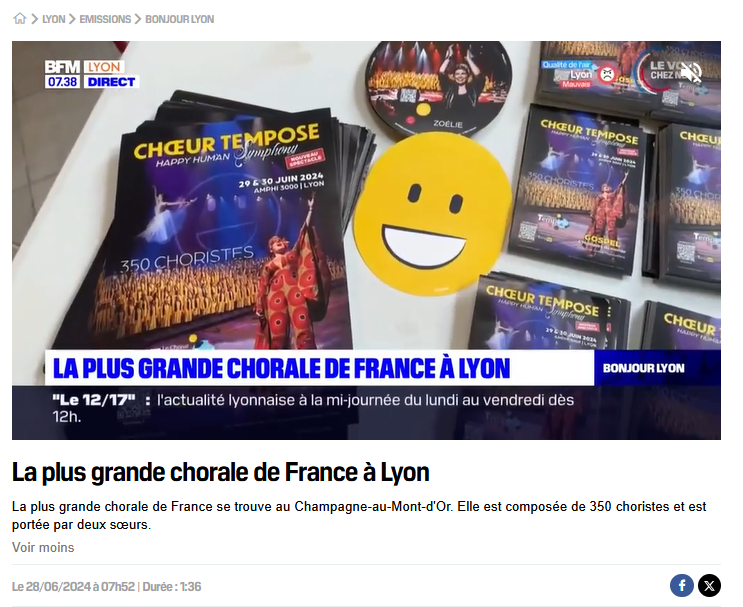Click the article headline below the video
This screenshot has height=607, width=743.
coord(221,472)
